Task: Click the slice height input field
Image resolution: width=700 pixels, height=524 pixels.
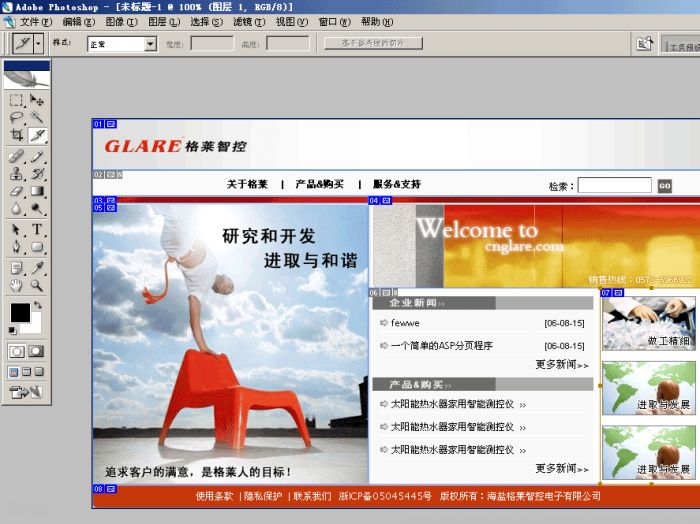Action: pyautogui.click(x=288, y=44)
